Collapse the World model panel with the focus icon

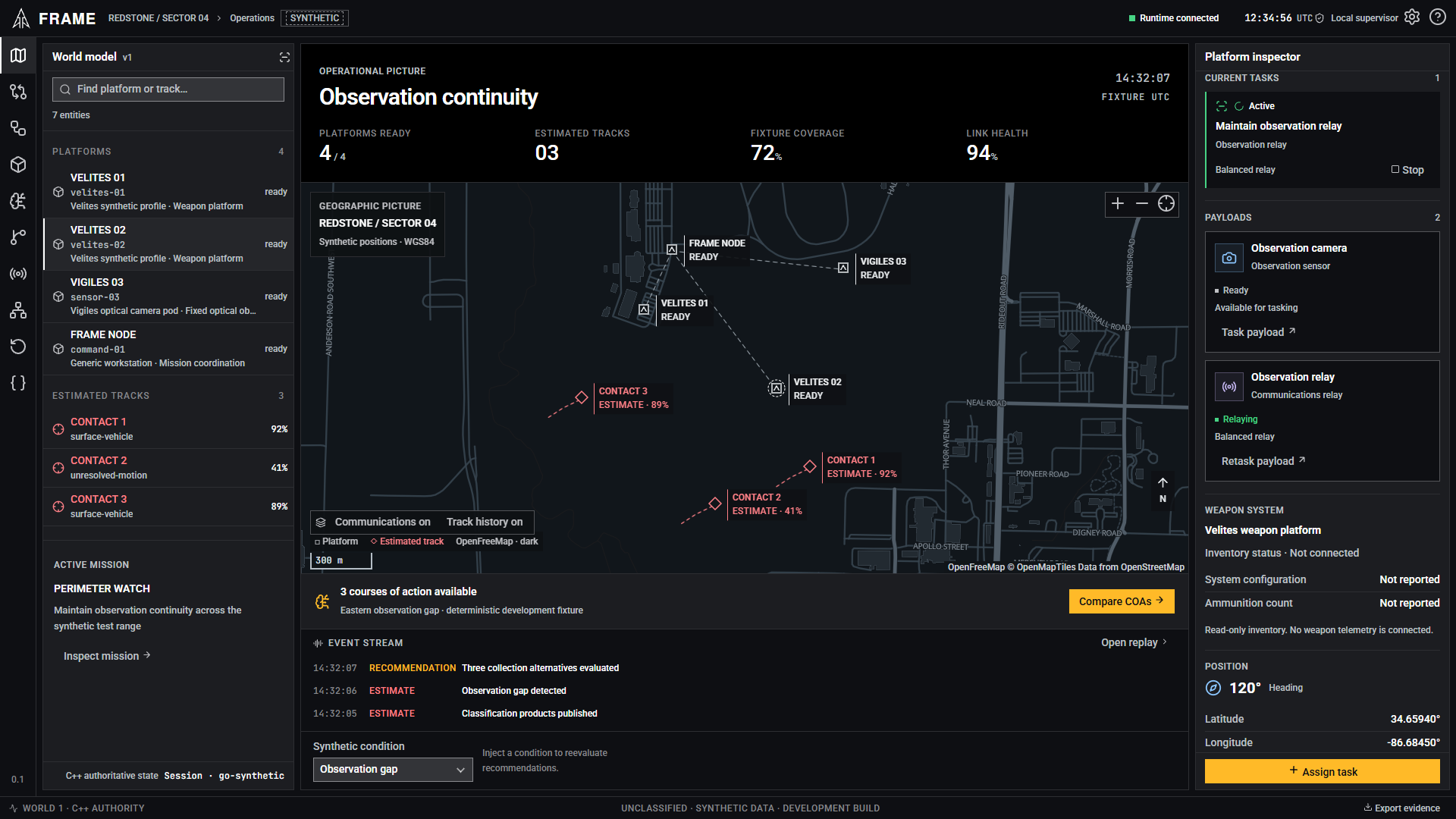point(284,57)
